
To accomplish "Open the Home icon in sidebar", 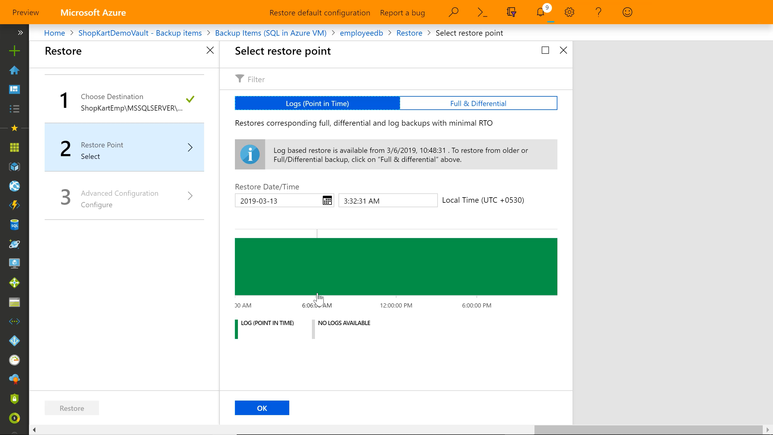I will click(x=14, y=70).
